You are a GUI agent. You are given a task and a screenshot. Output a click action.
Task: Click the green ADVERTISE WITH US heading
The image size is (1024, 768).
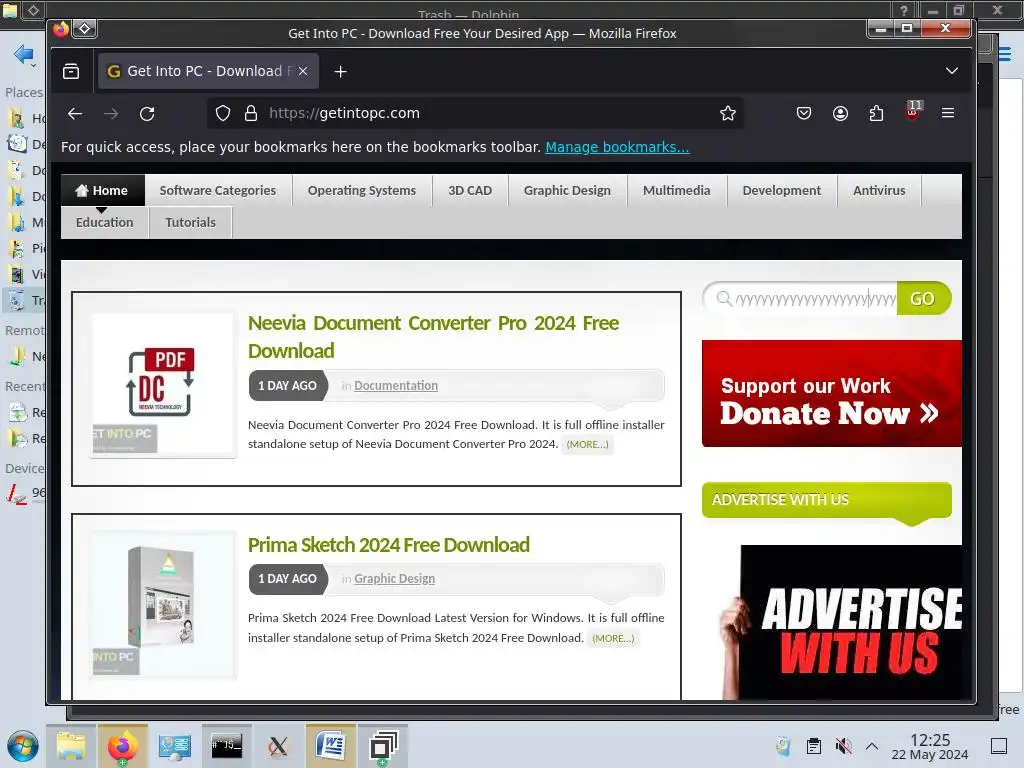point(826,500)
